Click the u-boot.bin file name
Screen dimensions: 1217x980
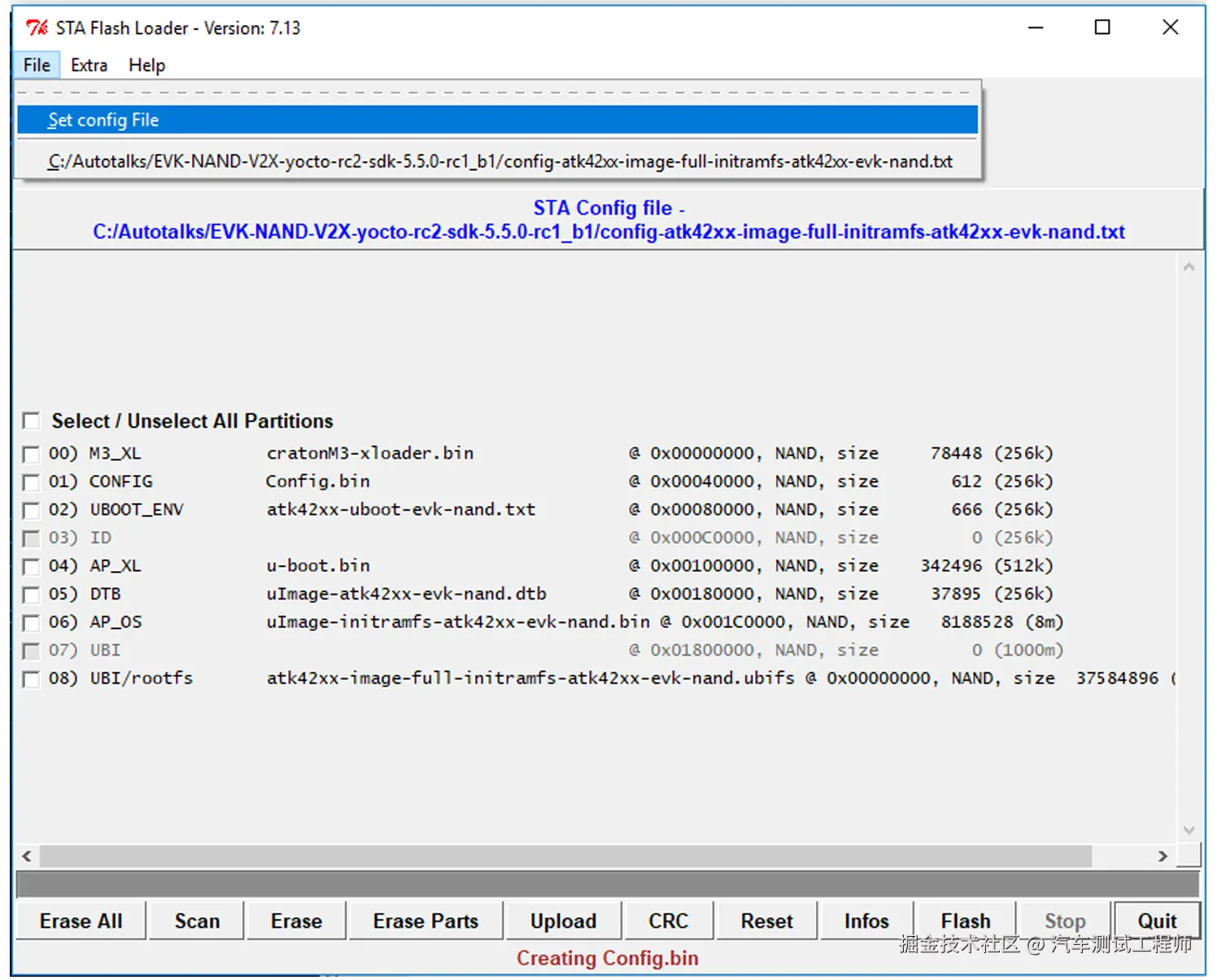point(318,565)
